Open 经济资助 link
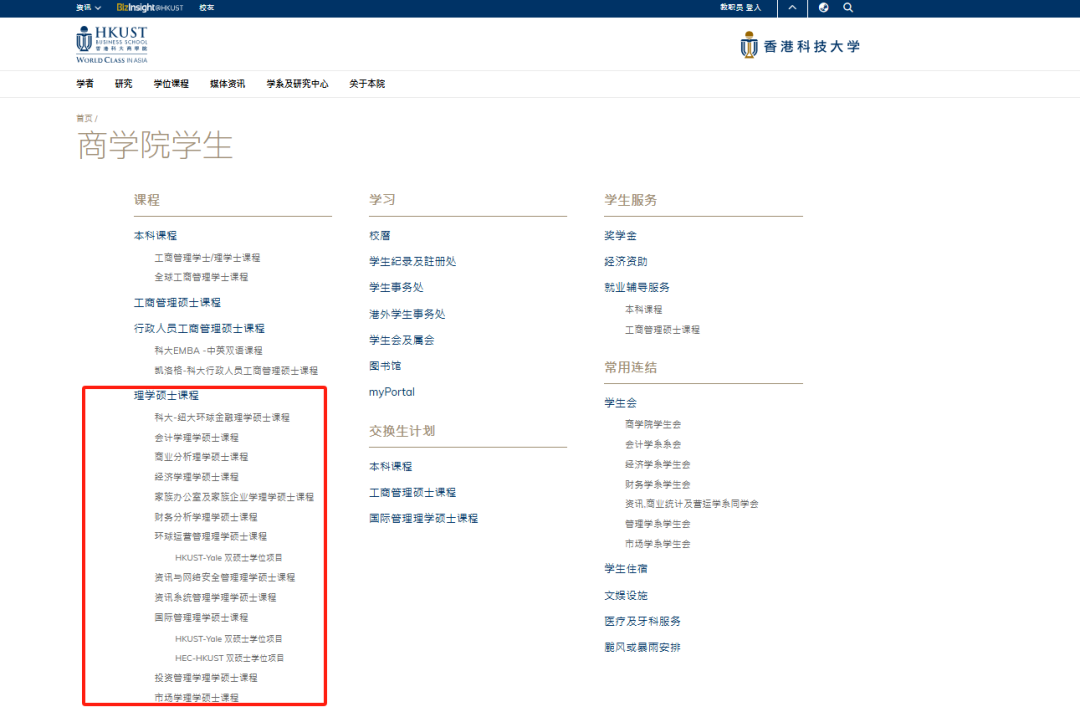Viewport: 1080px width, 707px height. [626, 262]
